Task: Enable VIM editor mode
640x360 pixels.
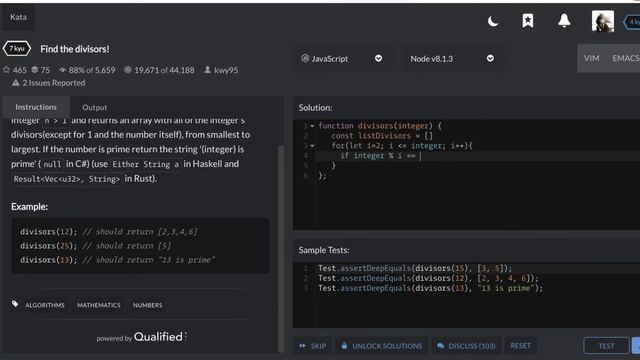Action: (591, 58)
